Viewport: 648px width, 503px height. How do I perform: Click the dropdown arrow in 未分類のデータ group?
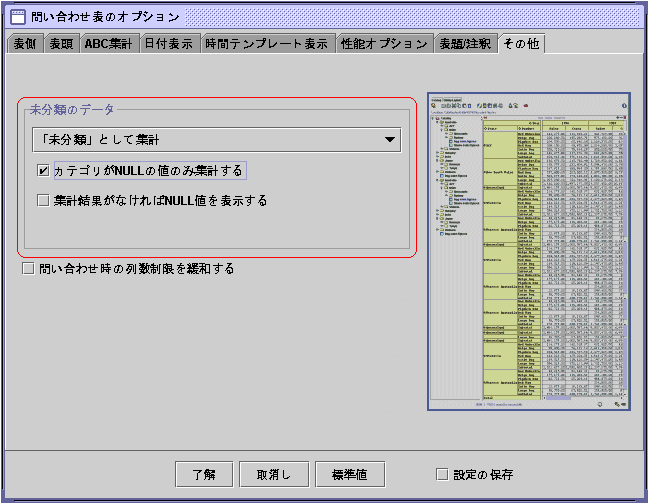(x=389, y=140)
